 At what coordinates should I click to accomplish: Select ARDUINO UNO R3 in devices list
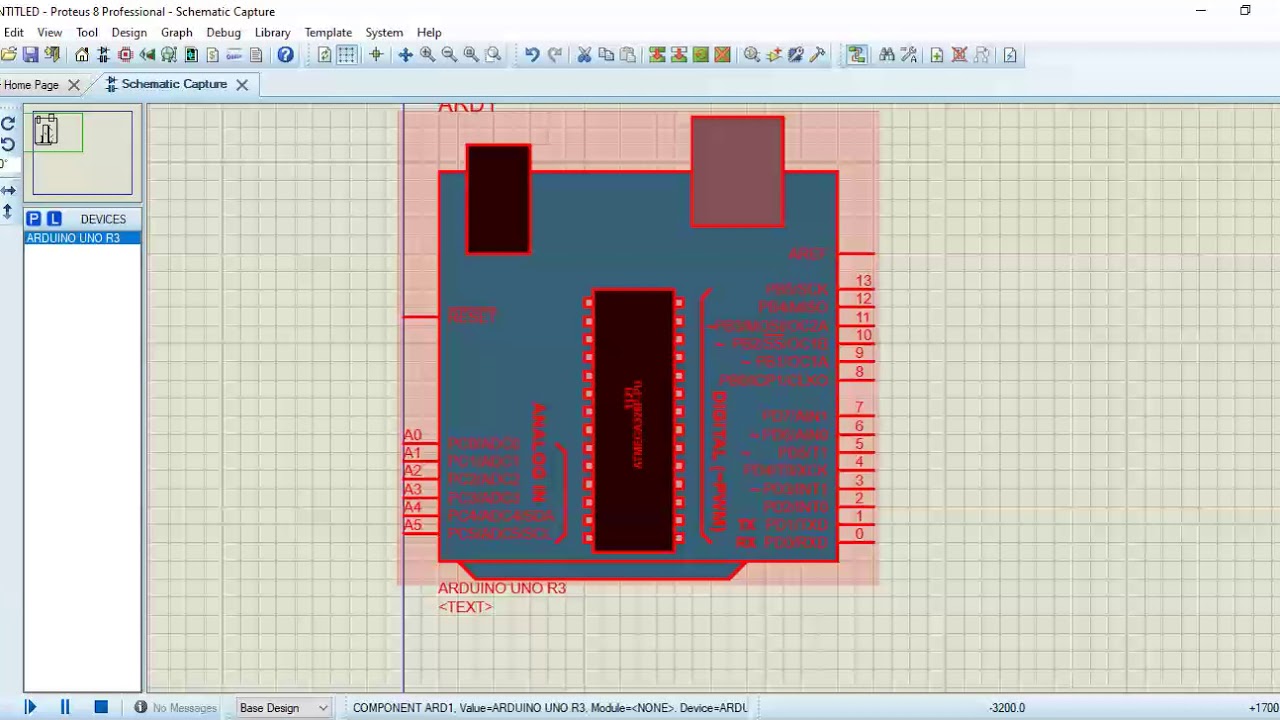point(83,238)
